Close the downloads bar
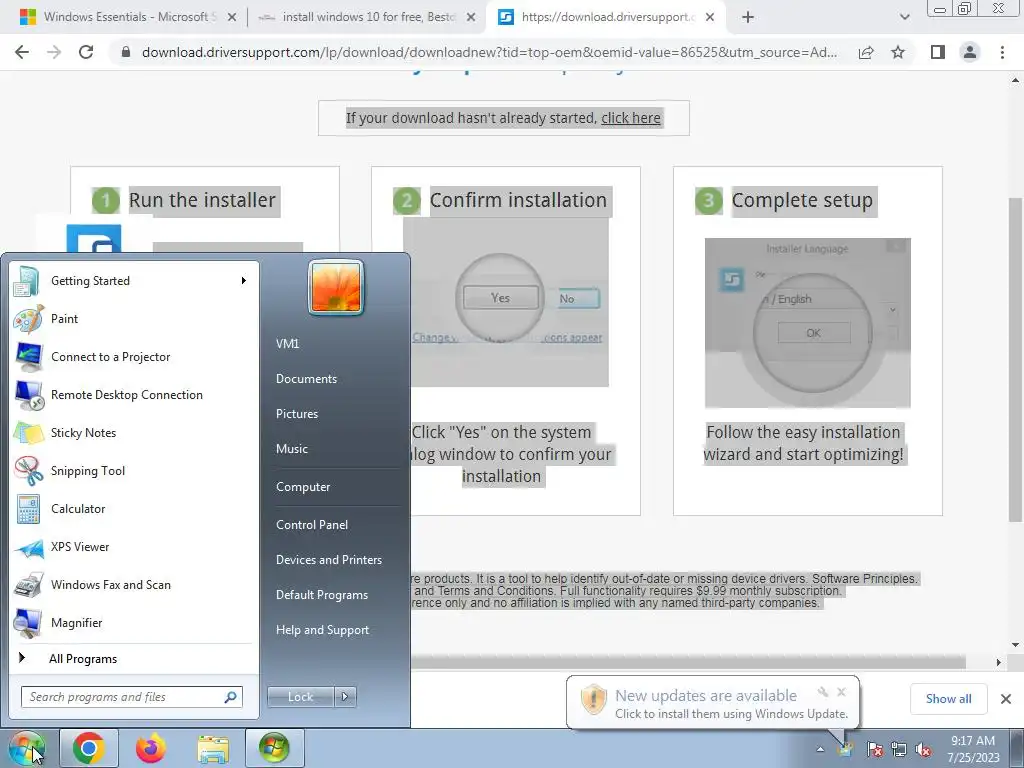This screenshot has width=1024, height=768. [1006, 699]
